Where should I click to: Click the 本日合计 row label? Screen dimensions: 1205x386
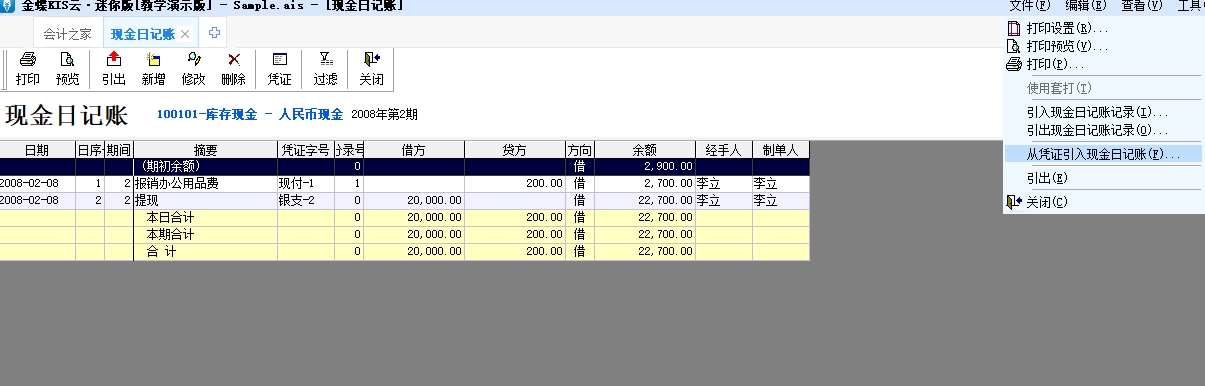(x=170, y=217)
